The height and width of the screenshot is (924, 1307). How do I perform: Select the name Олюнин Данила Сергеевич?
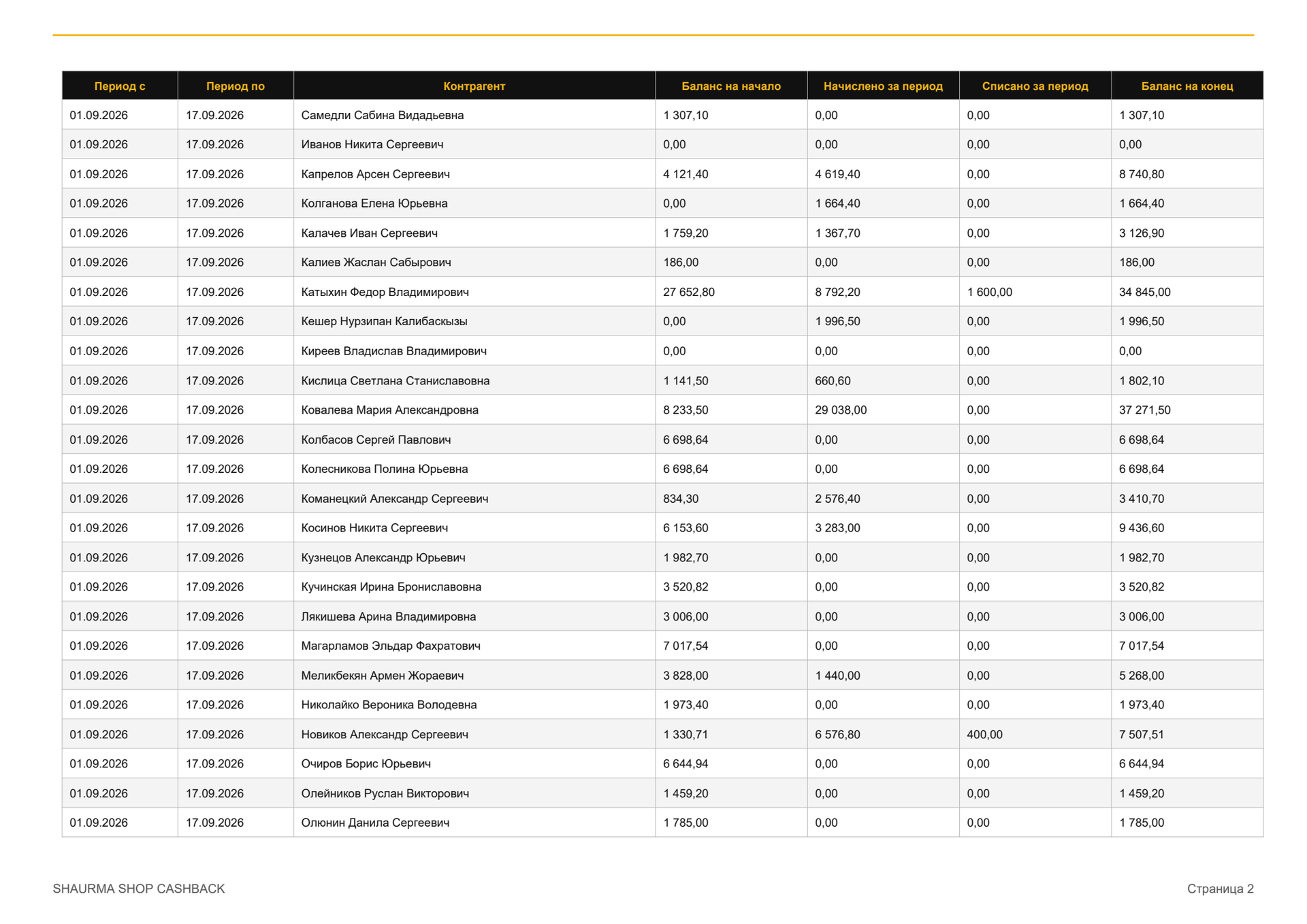coord(375,823)
